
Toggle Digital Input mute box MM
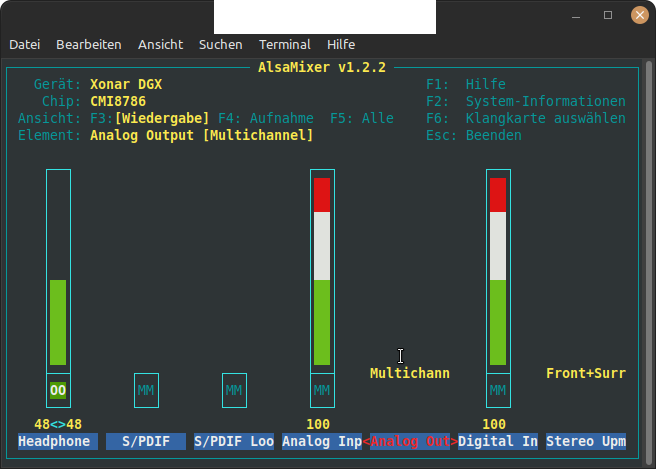tap(498, 390)
